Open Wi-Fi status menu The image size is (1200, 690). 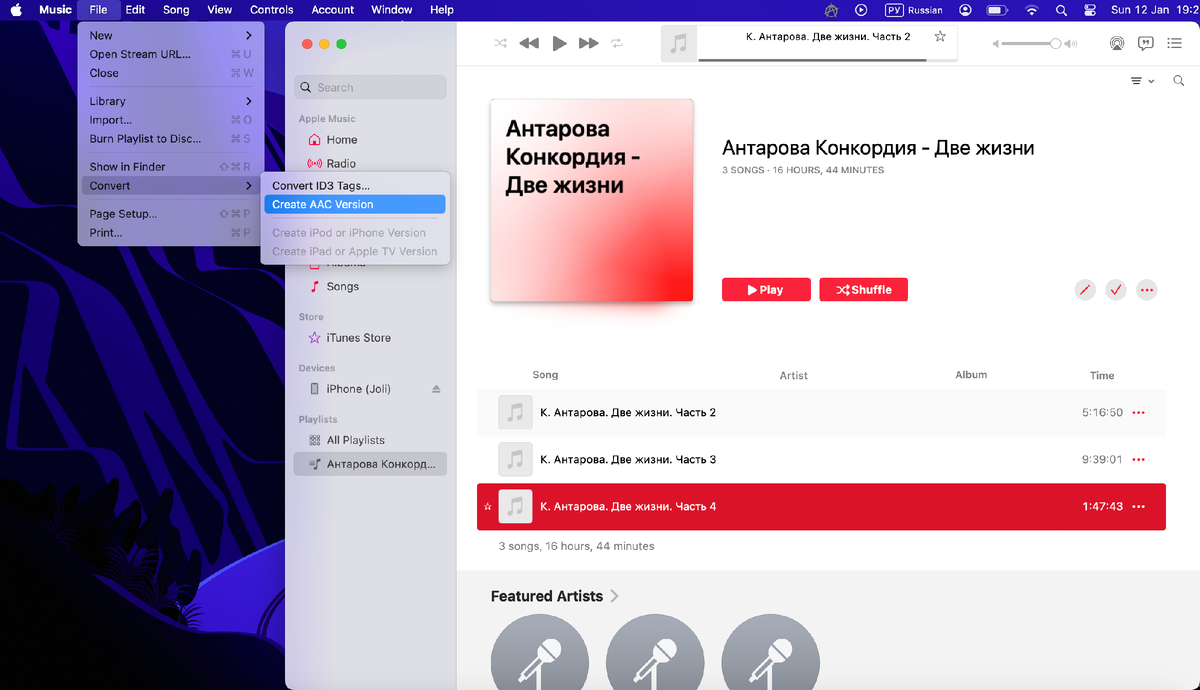[1032, 10]
